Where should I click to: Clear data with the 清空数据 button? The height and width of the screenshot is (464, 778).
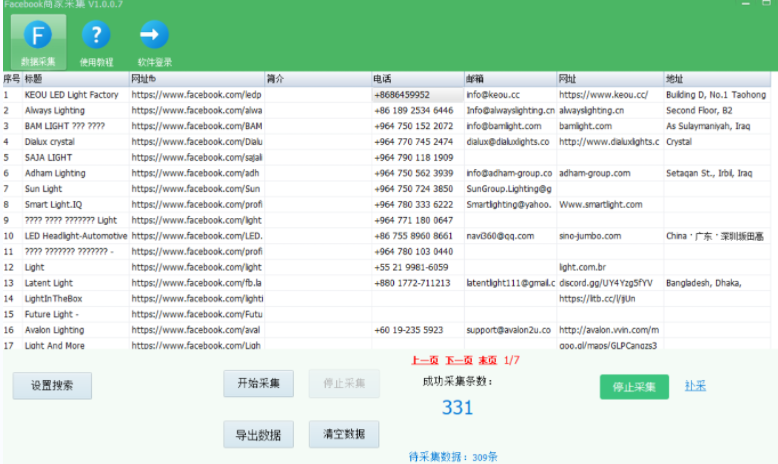click(344, 434)
